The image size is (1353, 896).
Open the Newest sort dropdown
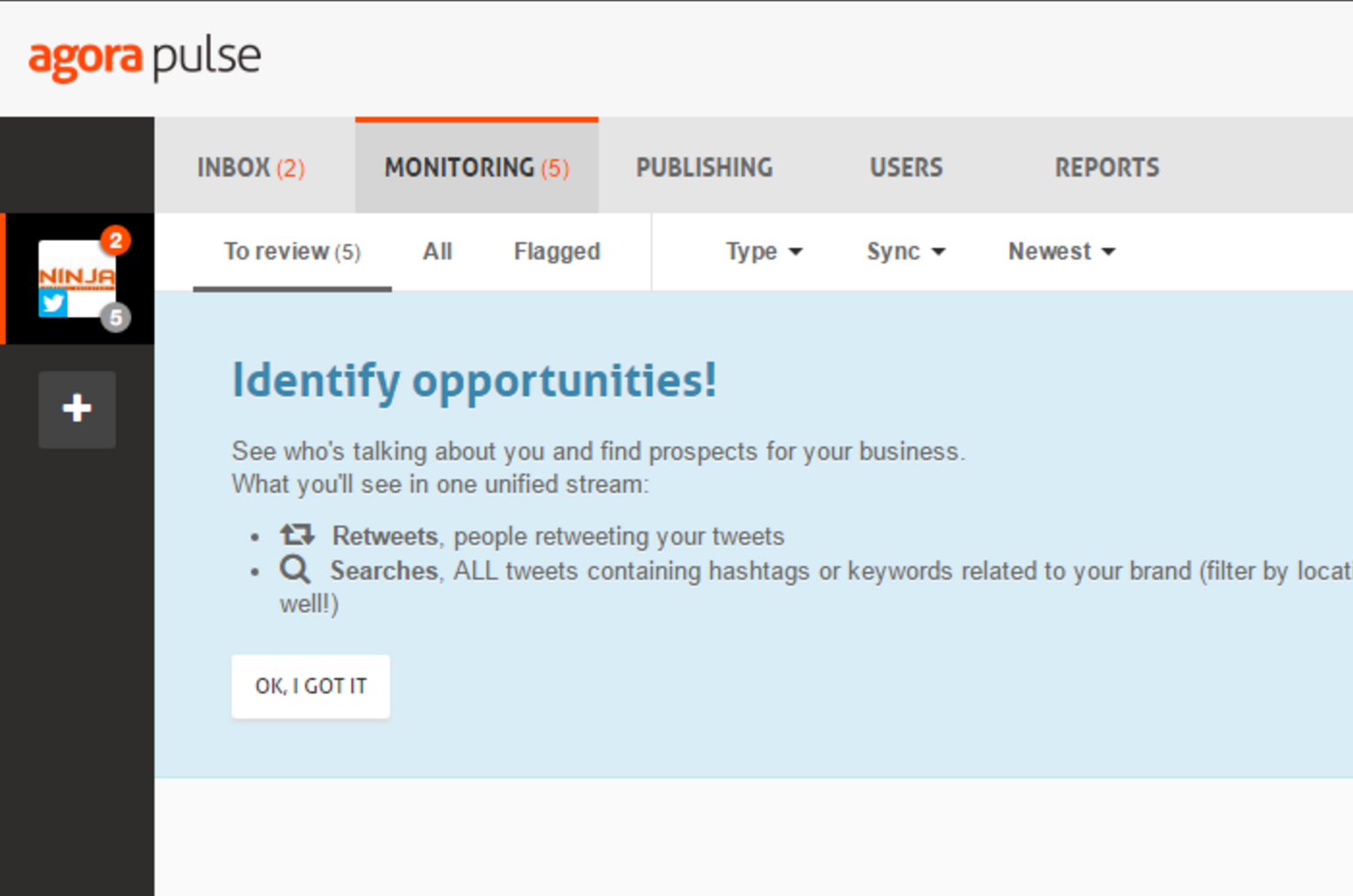point(1061,251)
